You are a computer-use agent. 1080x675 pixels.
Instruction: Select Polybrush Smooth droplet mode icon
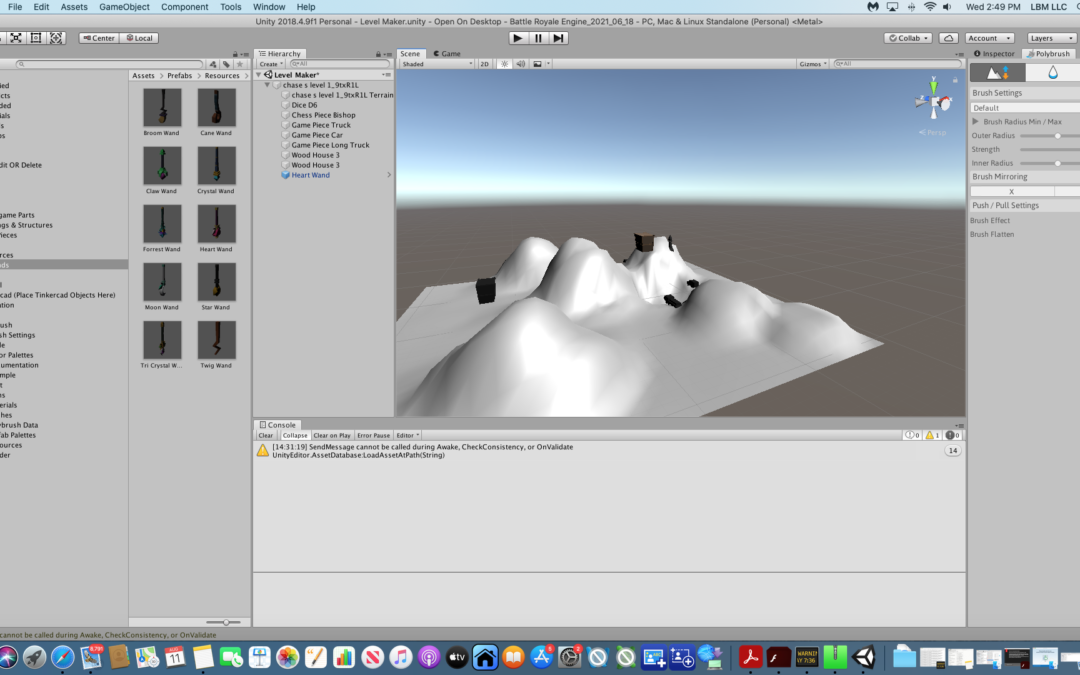[x=1052, y=72]
